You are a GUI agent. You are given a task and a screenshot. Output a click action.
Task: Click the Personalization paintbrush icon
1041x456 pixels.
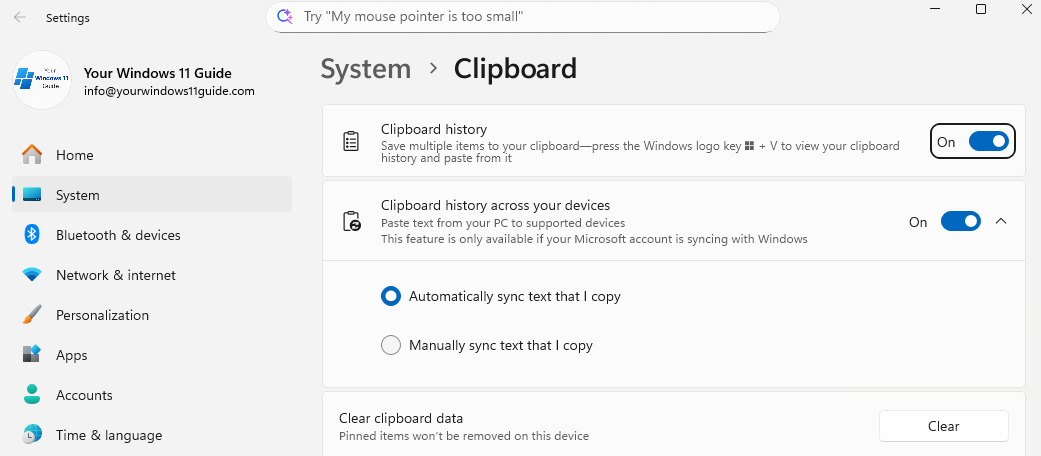tap(32, 315)
